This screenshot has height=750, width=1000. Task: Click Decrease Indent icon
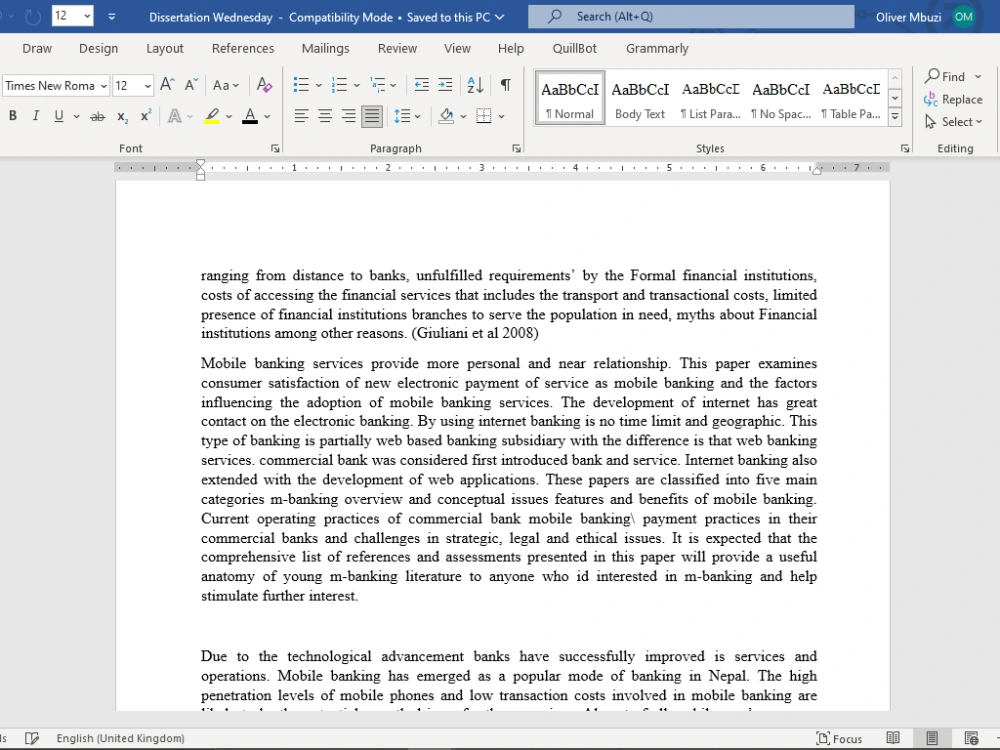point(422,85)
